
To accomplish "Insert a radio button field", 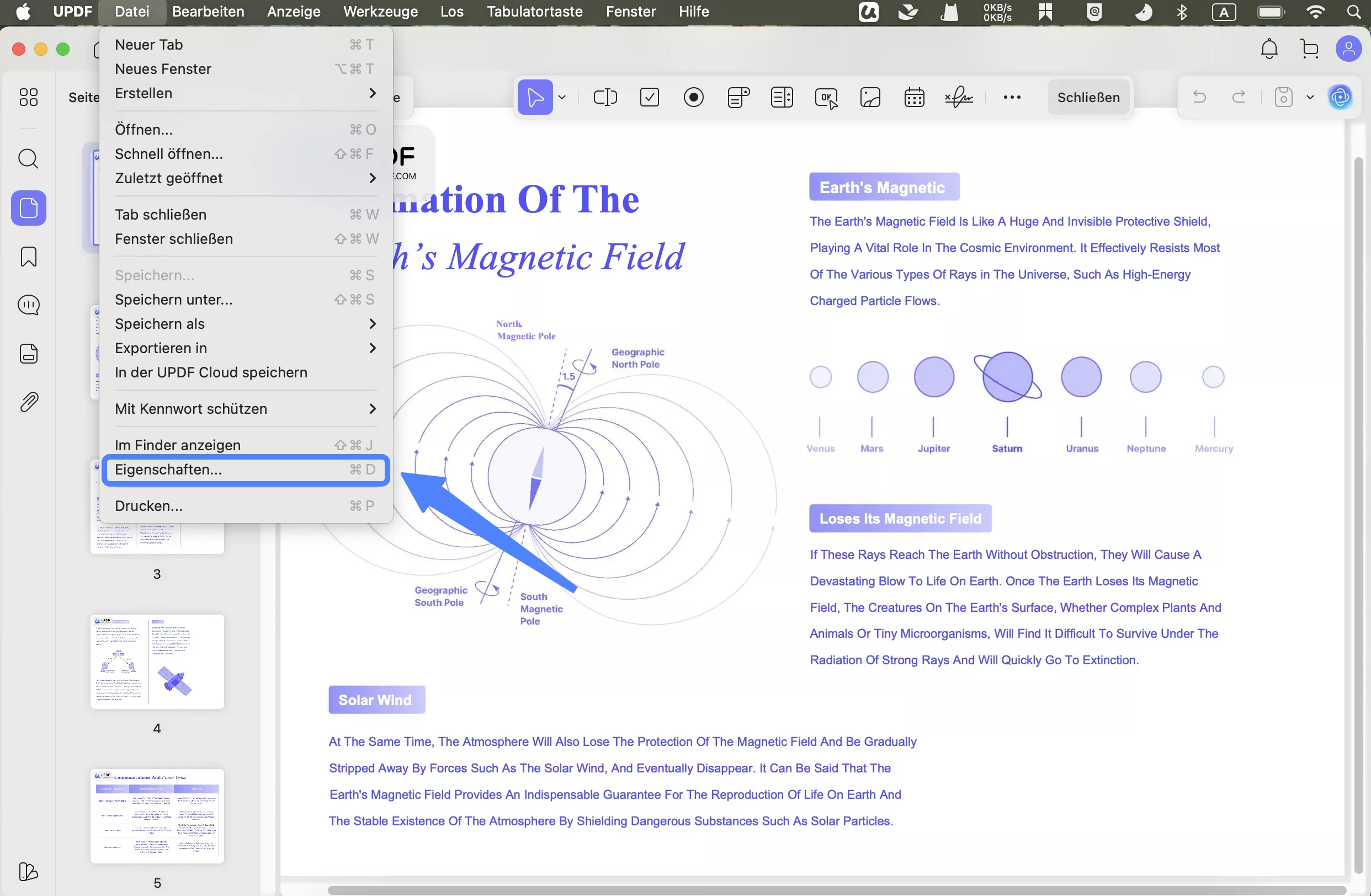I will click(694, 97).
